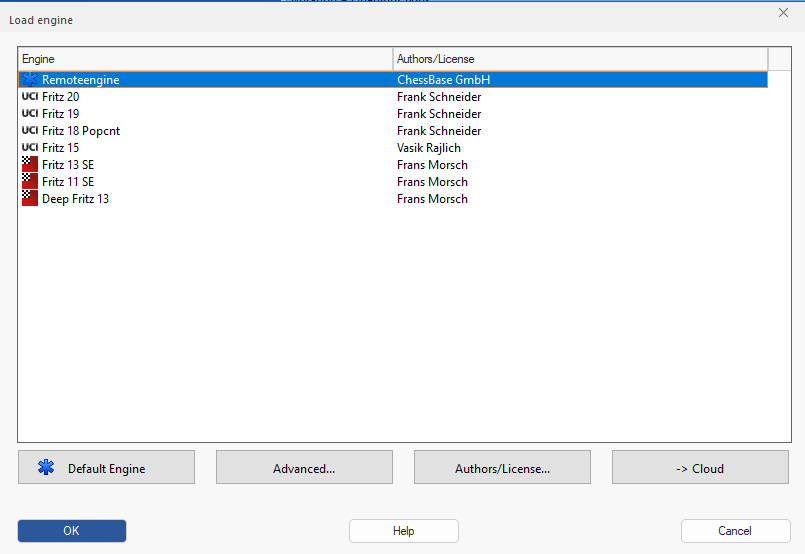Viewport: 805px width, 554px height.
Task: Close the Load engine window
Action: click(x=783, y=13)
